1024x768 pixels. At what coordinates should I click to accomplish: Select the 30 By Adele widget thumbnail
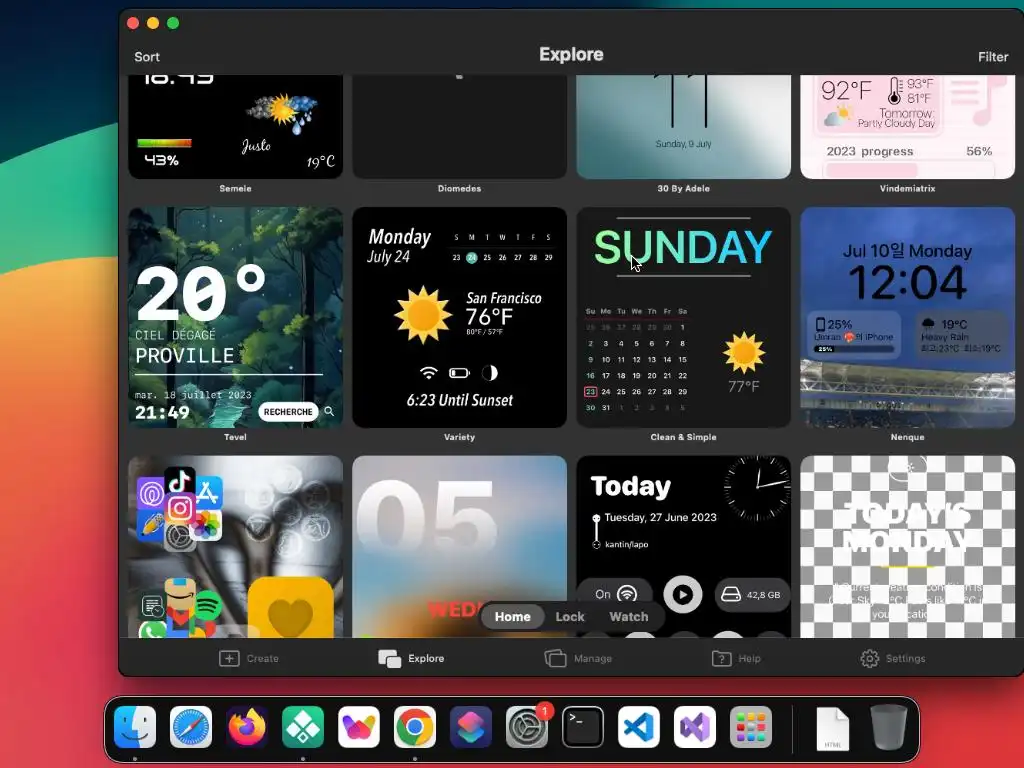684,127
